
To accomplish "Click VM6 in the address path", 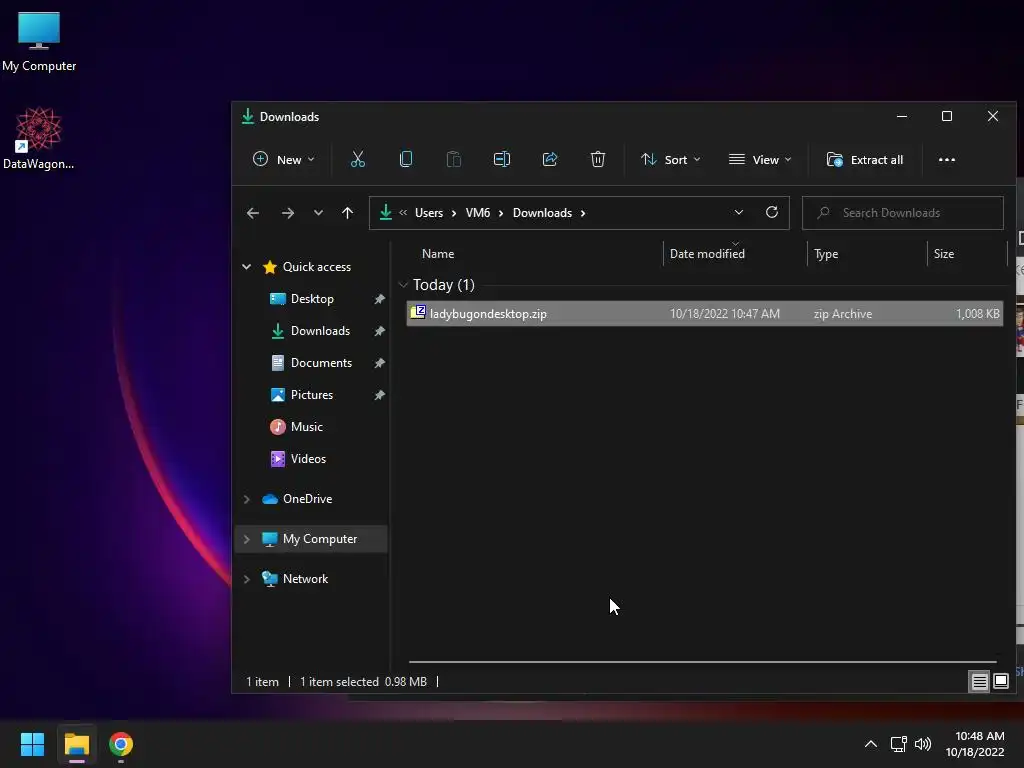I will pos(477,213).
